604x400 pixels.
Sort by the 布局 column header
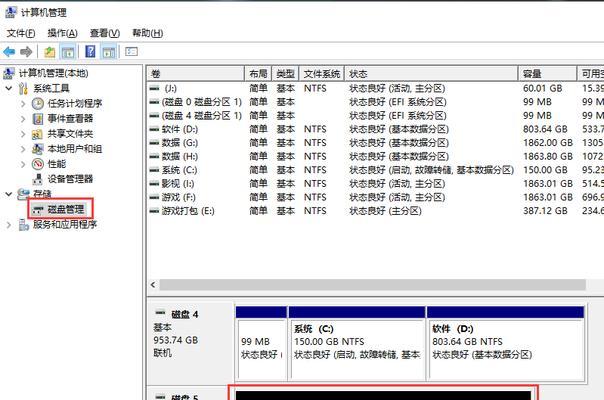coord(258,74)
